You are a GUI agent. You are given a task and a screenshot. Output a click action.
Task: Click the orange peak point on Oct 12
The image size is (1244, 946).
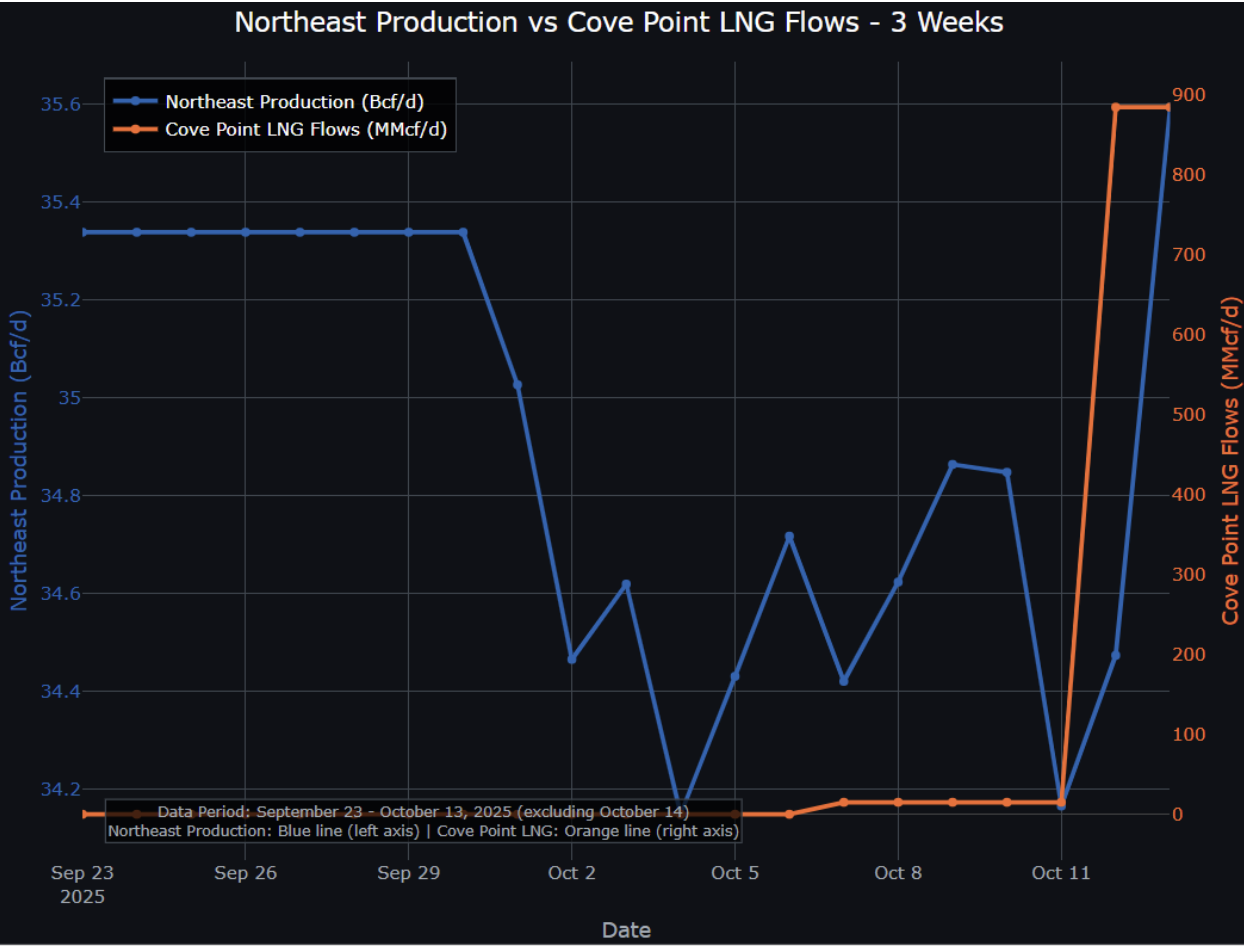[x=1115, y=107]
